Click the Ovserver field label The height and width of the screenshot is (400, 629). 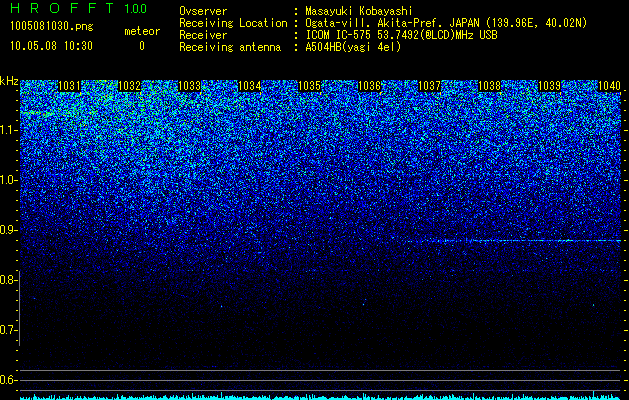click(x=203, y=11)
